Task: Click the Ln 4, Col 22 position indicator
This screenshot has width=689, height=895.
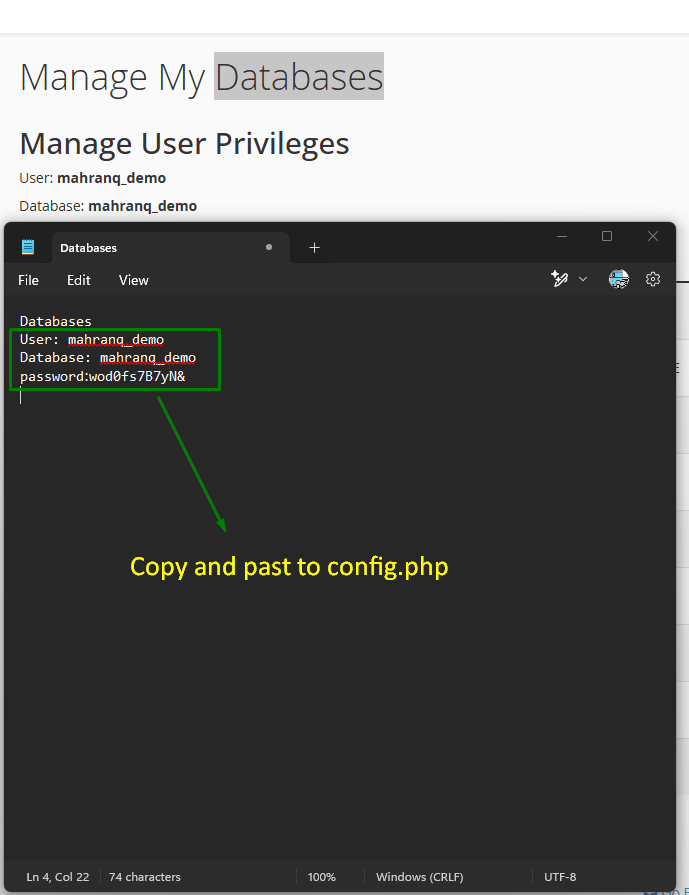Action: (56, 877)
